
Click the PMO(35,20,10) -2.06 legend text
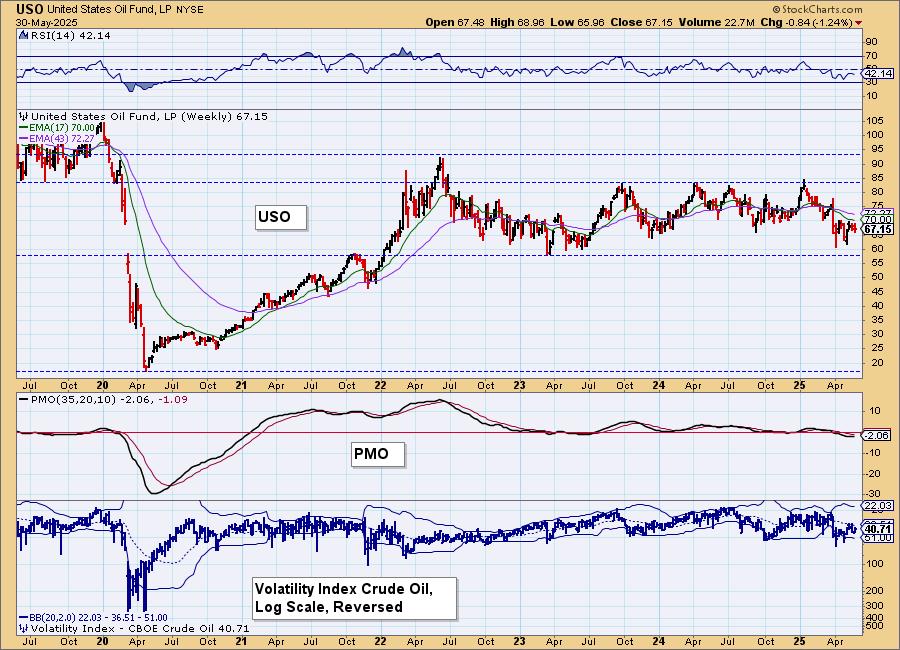91,399
